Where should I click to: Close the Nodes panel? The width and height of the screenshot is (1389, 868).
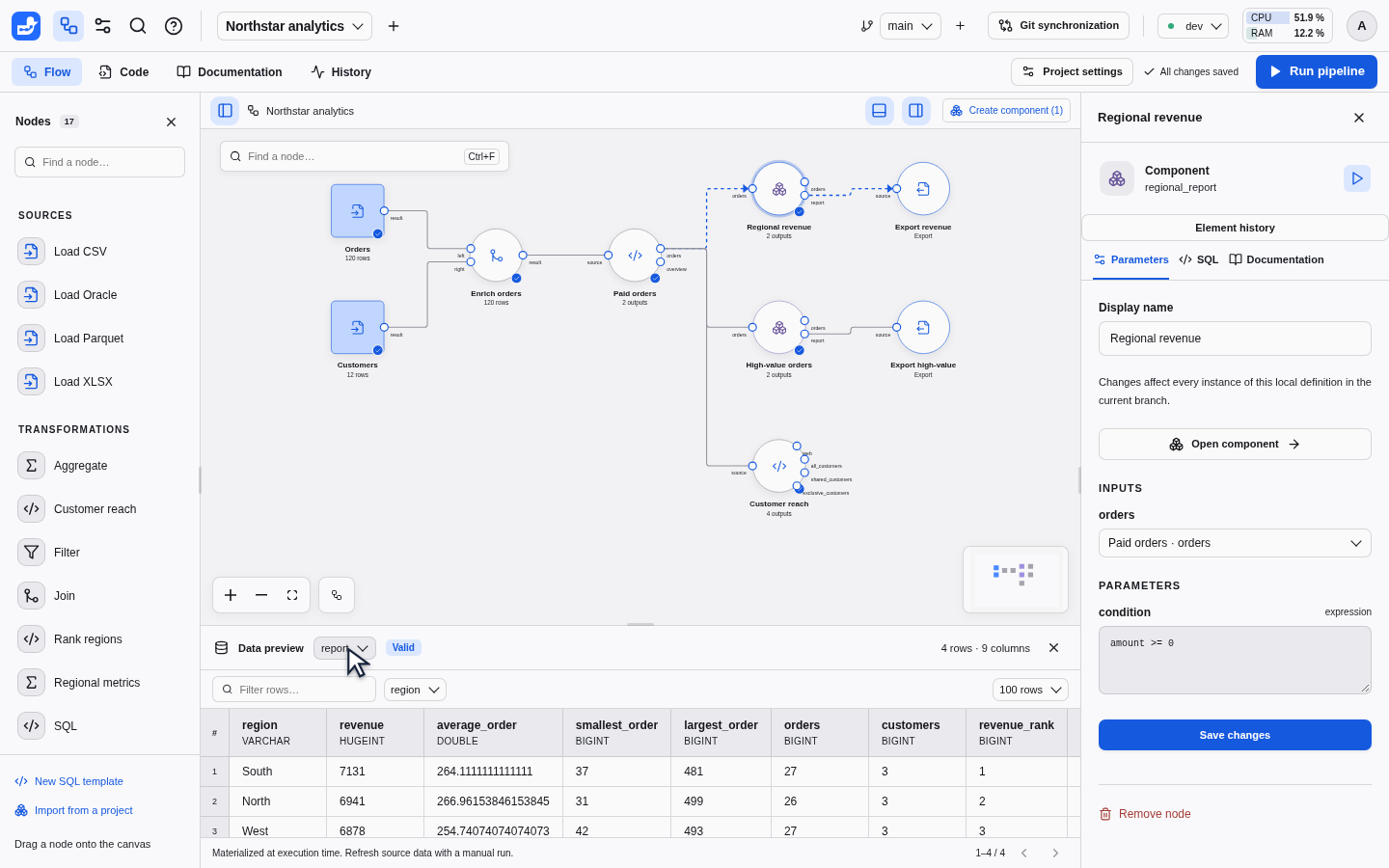coord(172,122)
